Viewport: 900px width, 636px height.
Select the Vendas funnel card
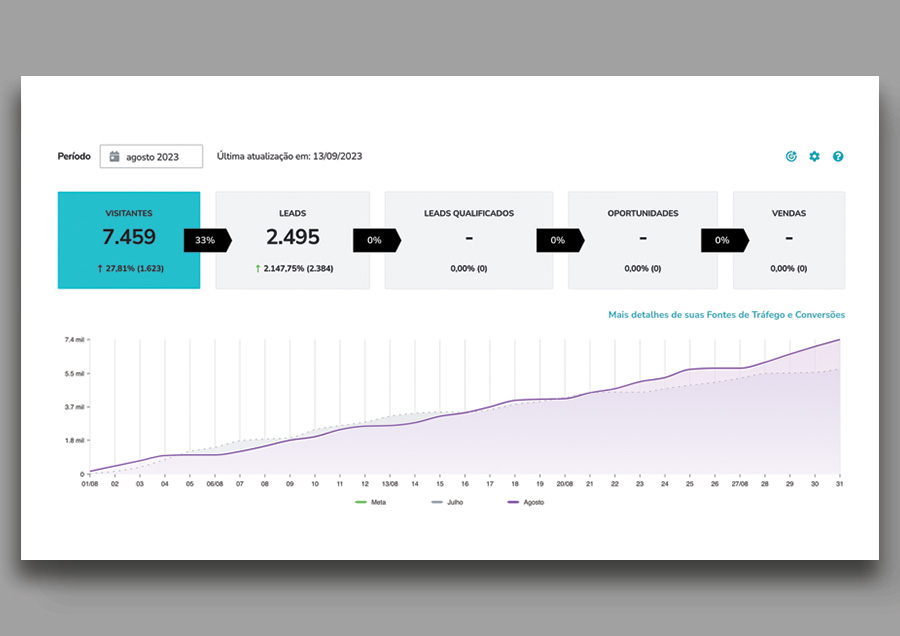(788, 240)
